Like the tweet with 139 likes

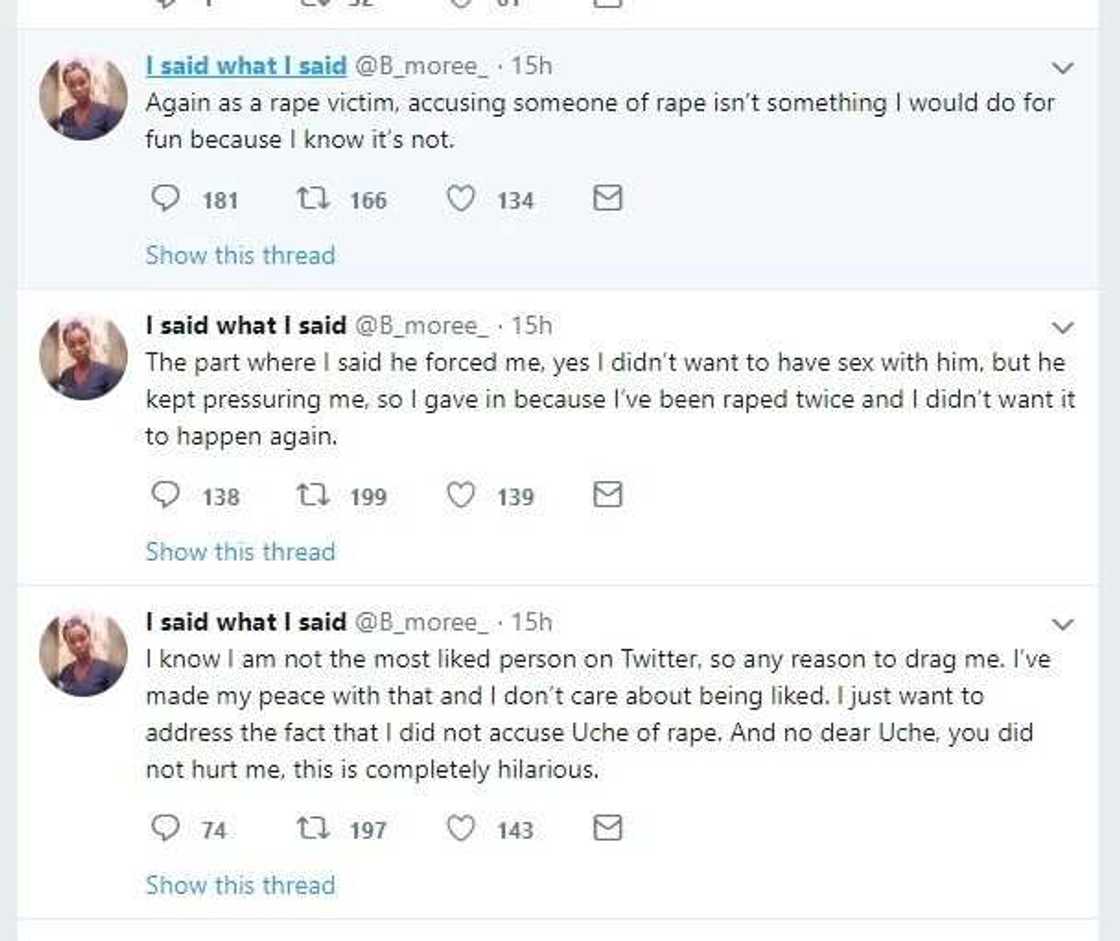point(460,496)
